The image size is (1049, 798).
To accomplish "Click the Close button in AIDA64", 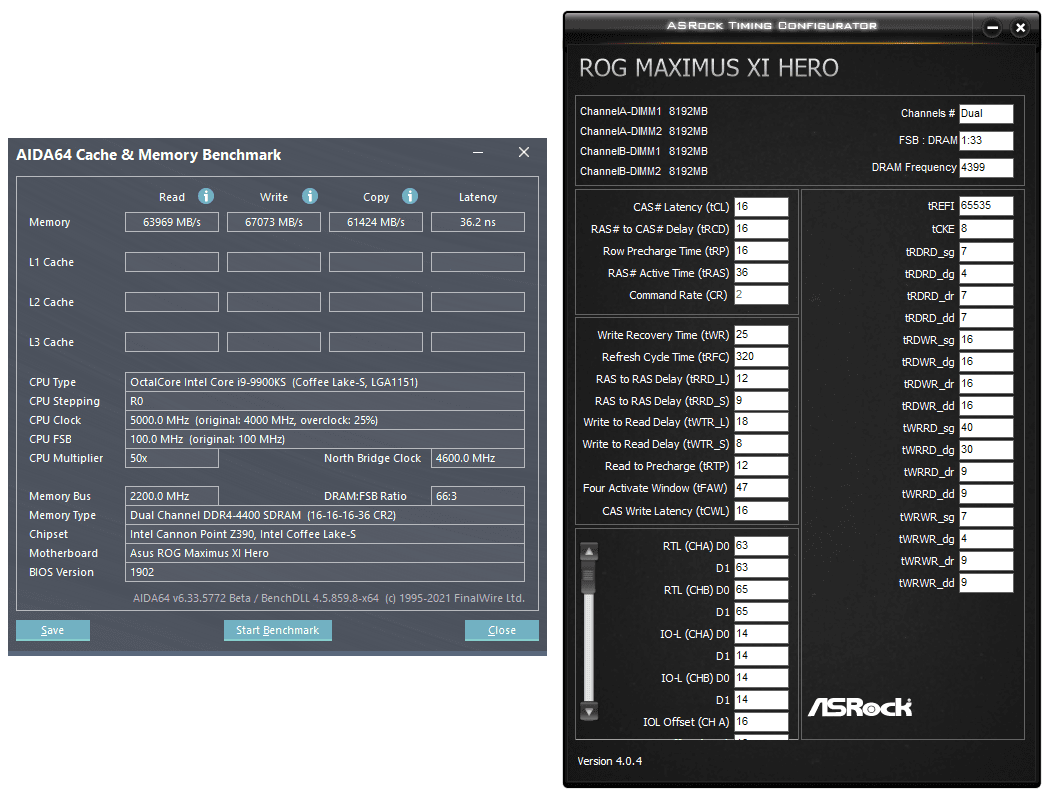I will (502, 630).
